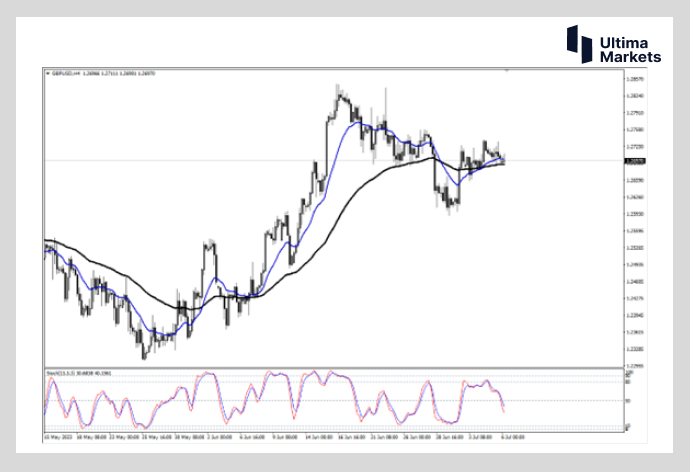Click the 28 Jun 16:00 time label
690x472 pixels.
click(x=450, y=437)
